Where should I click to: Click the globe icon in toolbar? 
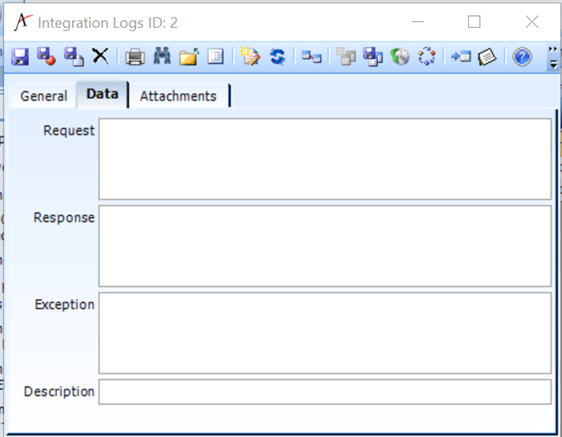click(400, 57)
